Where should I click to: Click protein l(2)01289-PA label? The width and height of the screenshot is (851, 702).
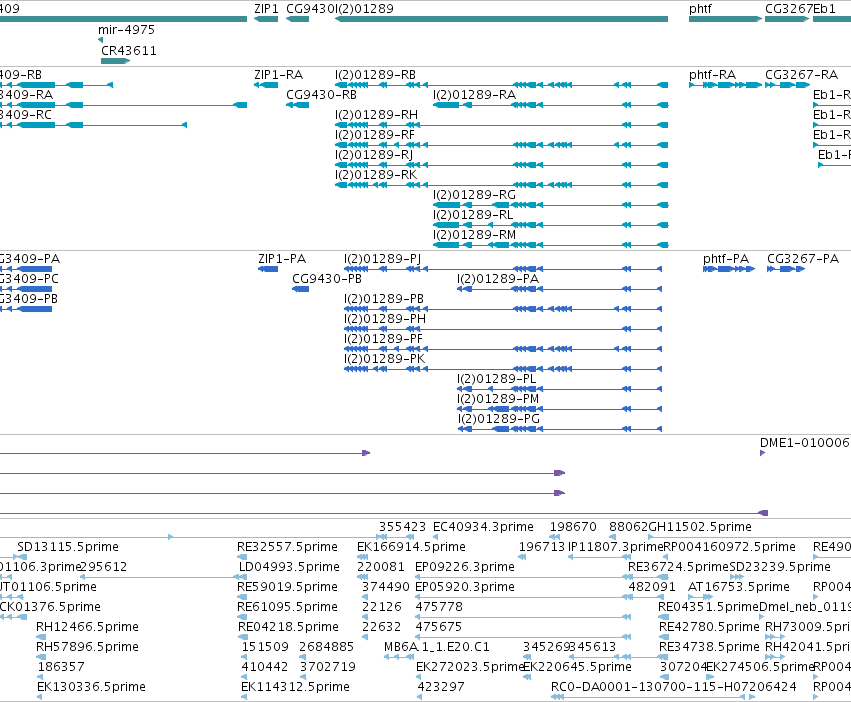pyautogui.click(x=498, y=279)
